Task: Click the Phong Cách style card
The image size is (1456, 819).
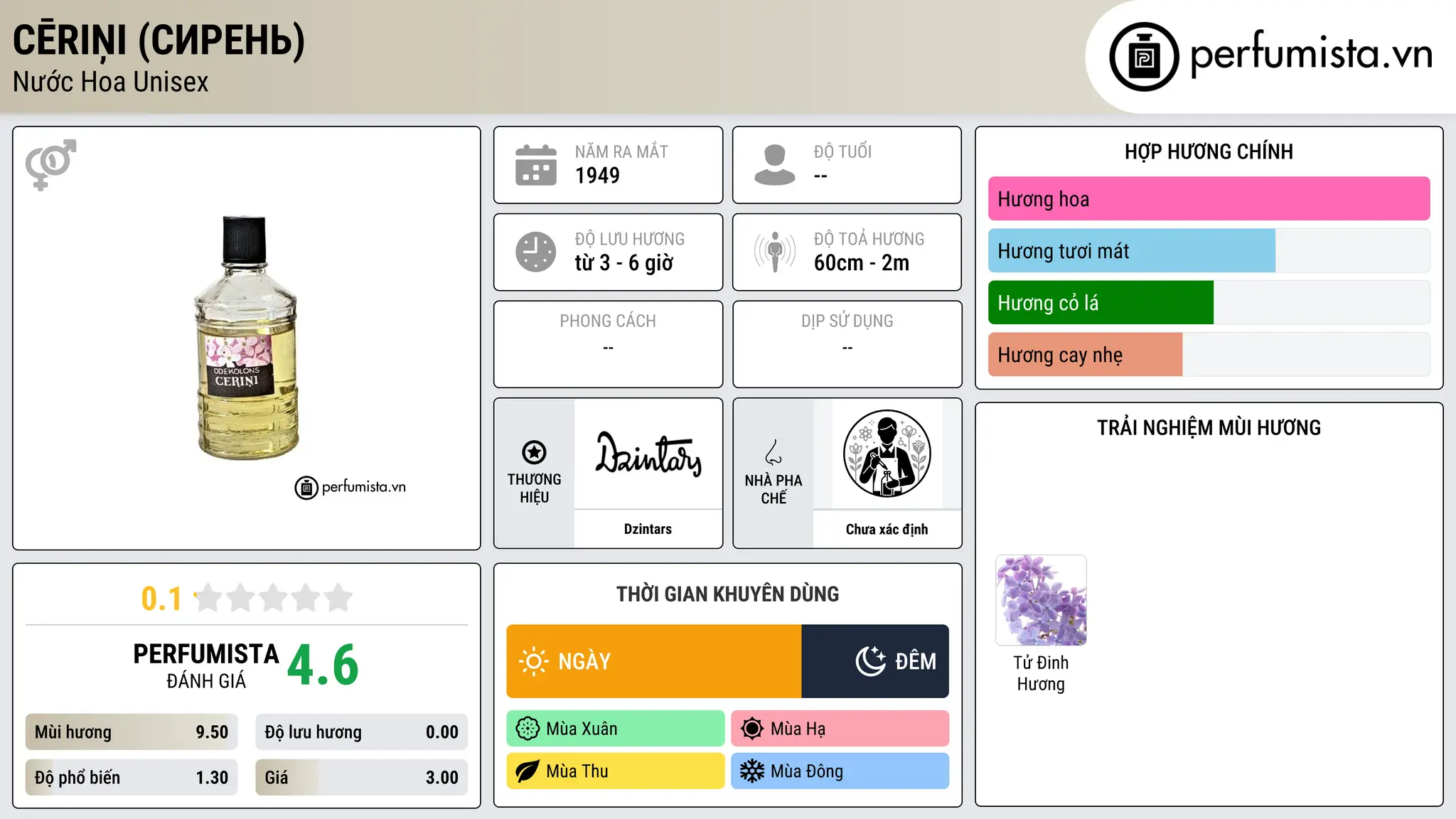Action: coord(609,344)
